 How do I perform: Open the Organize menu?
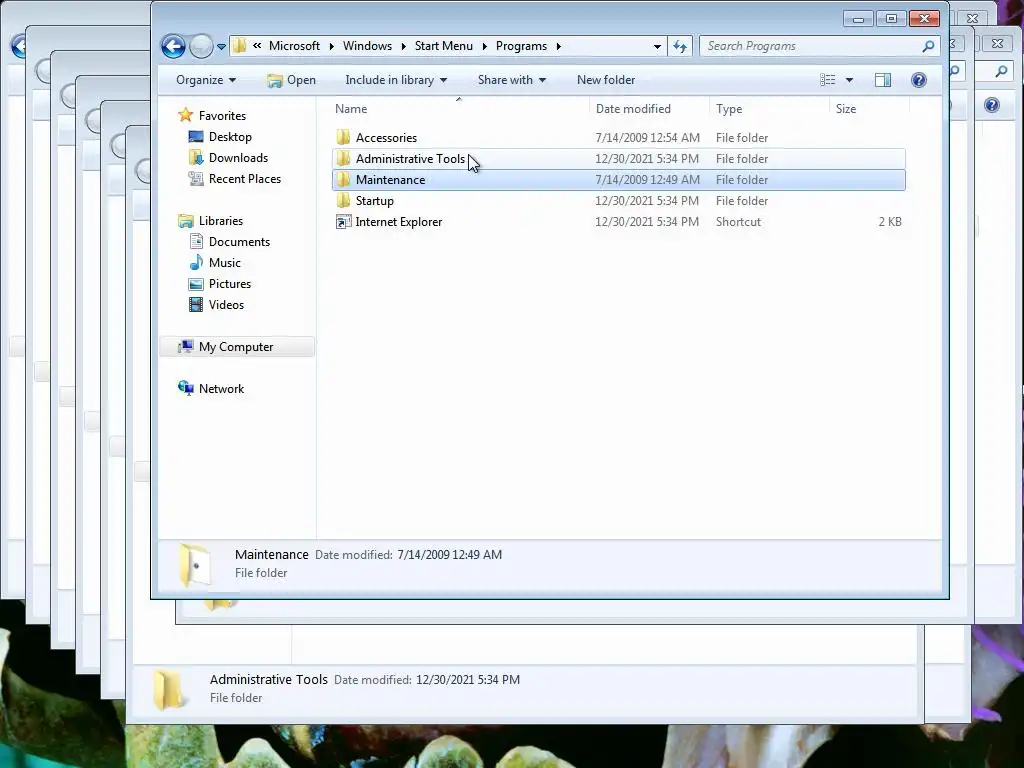[206, 80]
